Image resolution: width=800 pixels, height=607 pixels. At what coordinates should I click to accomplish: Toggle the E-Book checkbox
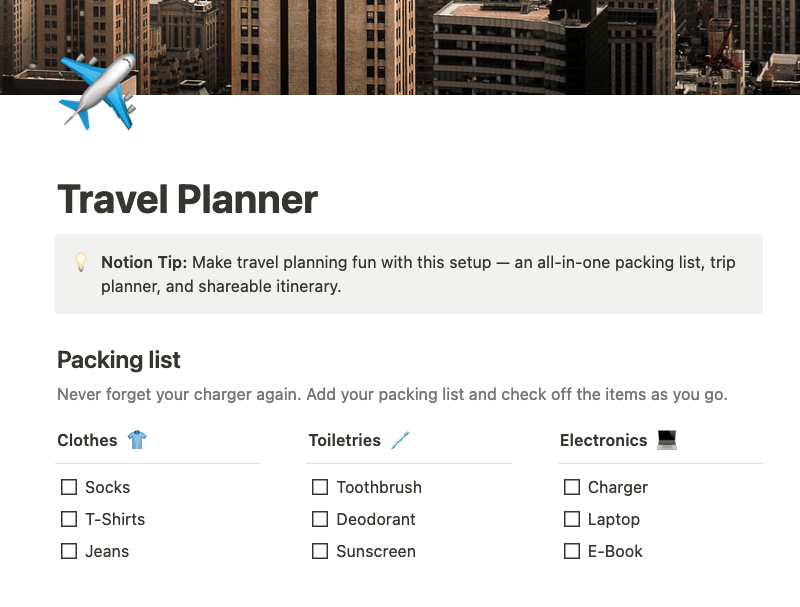click(x=572, y=551)
